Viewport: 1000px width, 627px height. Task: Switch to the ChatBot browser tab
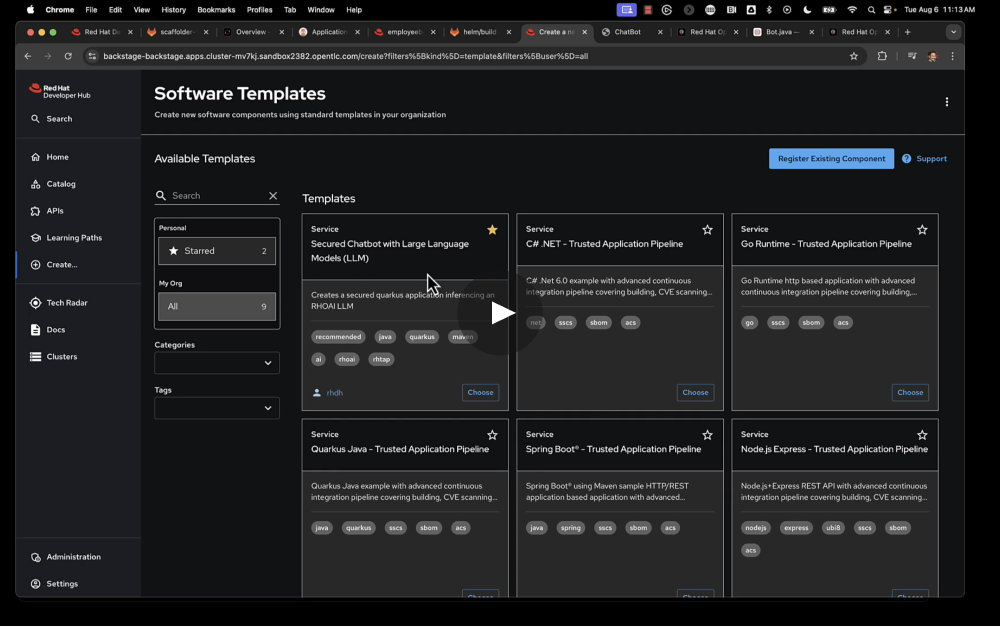pyautogui.click(x=628, y=32)
